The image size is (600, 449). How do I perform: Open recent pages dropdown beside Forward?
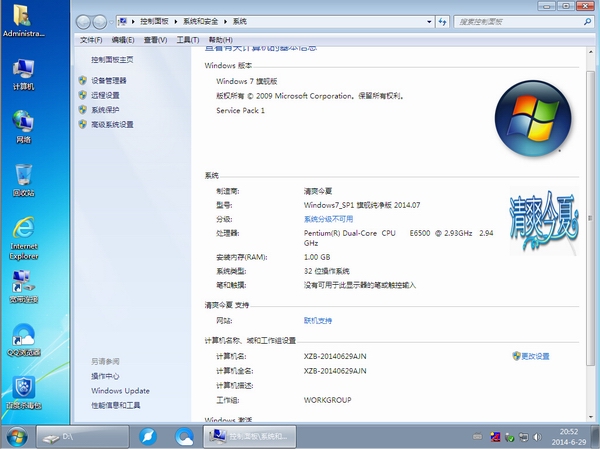click(x=111, y=22)
